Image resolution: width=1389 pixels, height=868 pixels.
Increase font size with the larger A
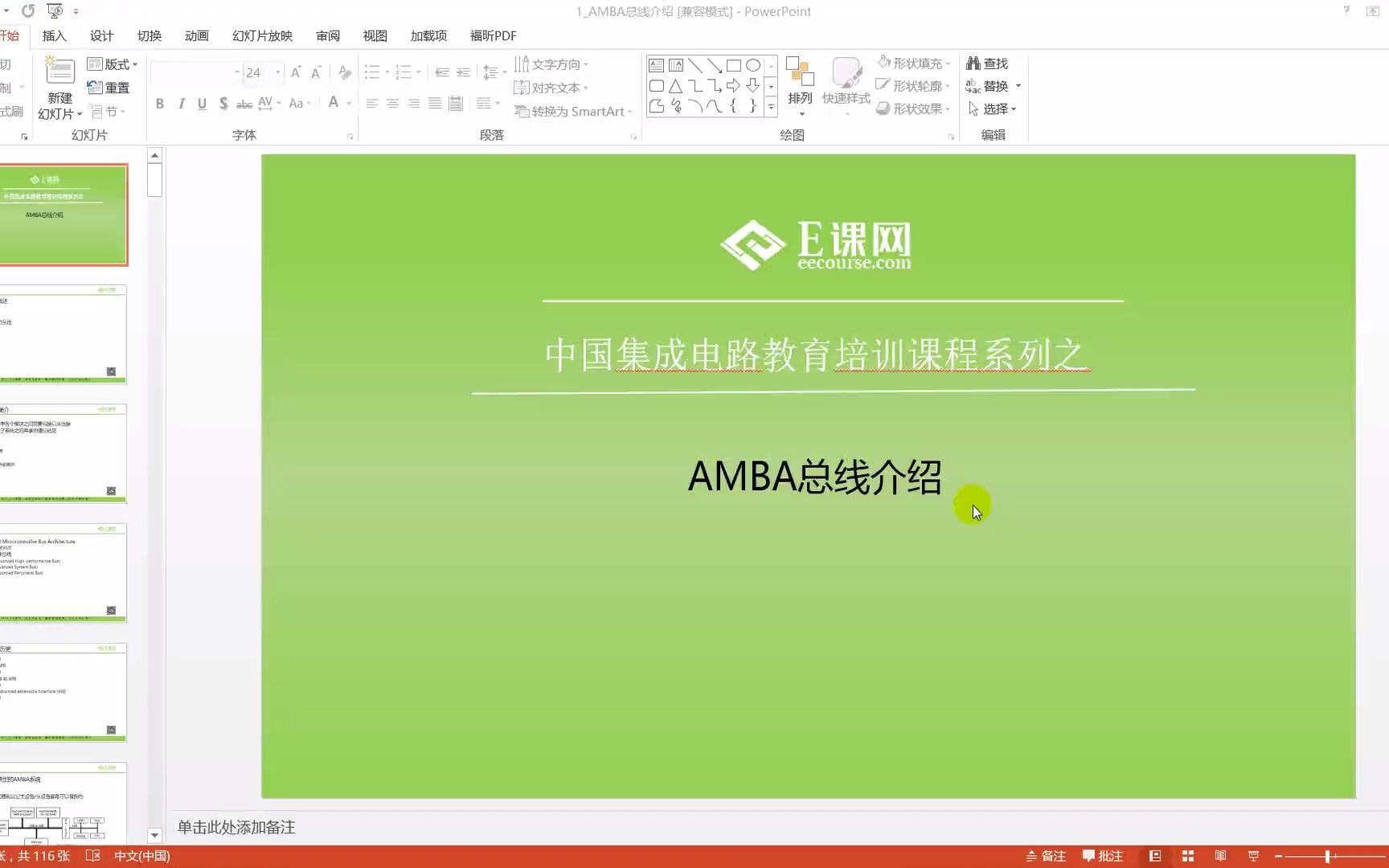point(296,72)
